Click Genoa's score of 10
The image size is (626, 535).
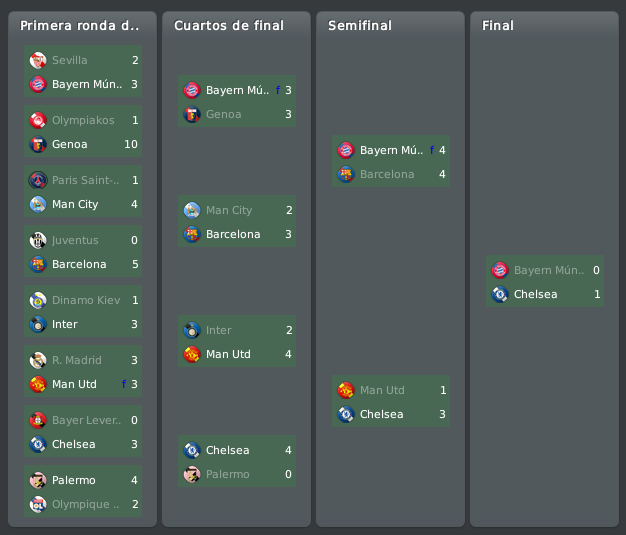(x=131, y=144)
